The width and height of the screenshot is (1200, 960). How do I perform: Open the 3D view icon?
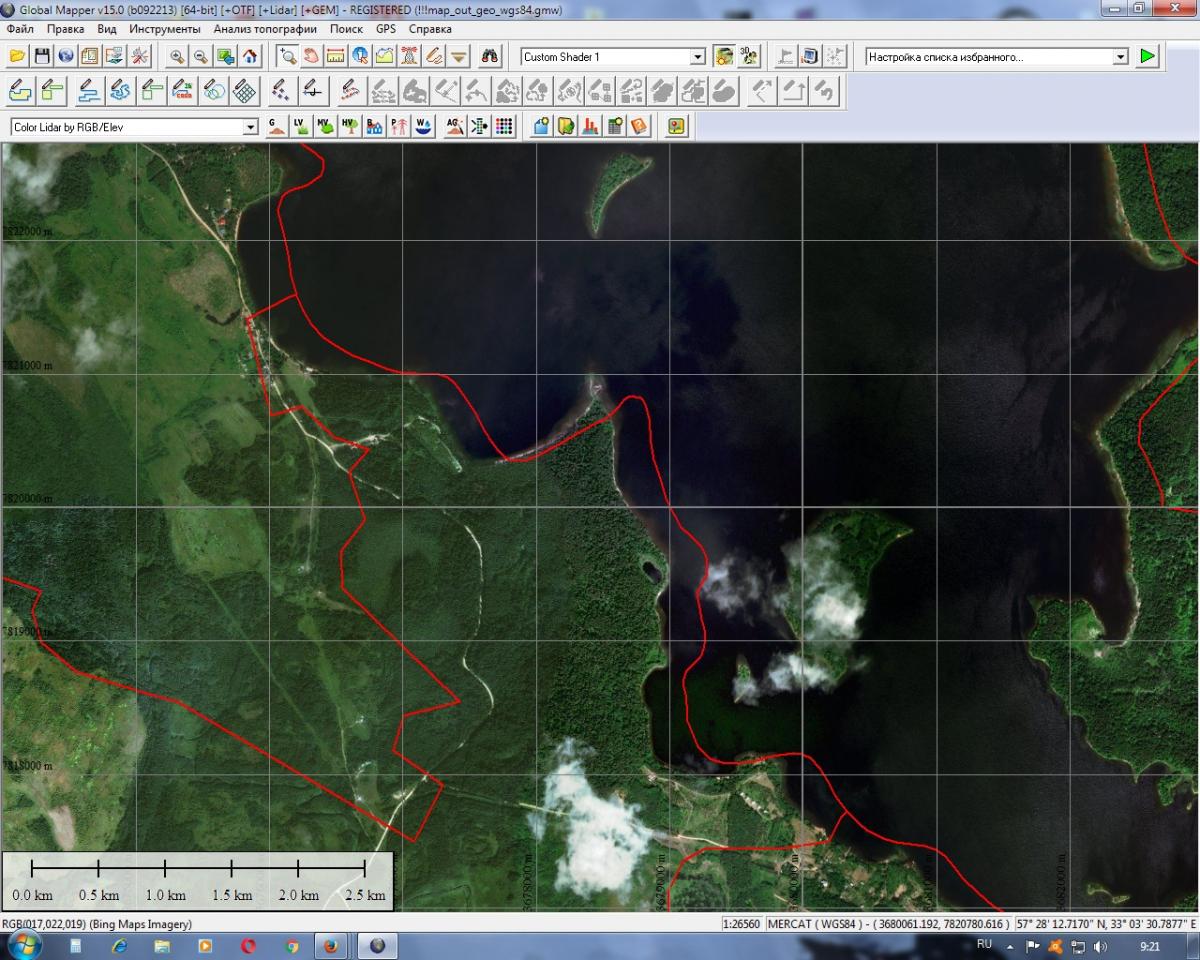click(x=748, y=56)
